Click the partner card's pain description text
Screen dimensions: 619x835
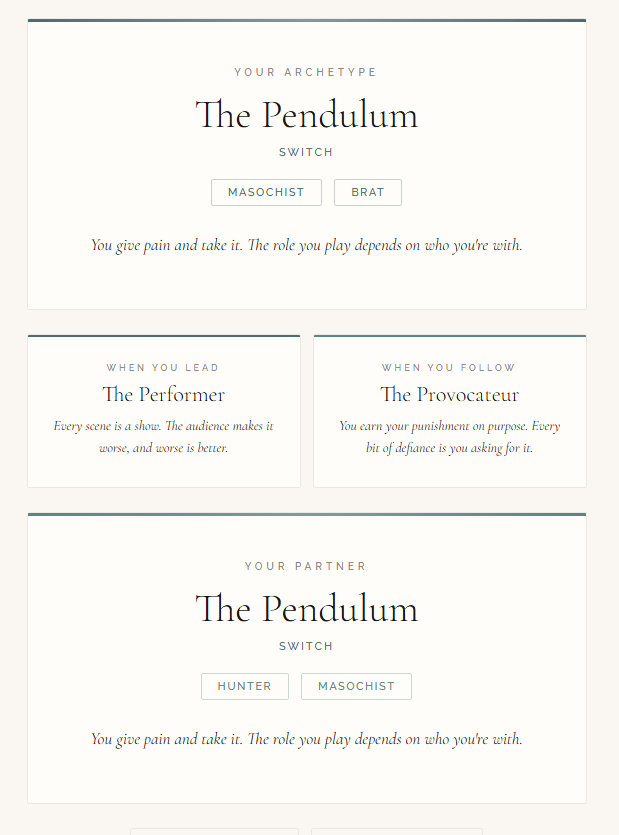click(306, 739)
